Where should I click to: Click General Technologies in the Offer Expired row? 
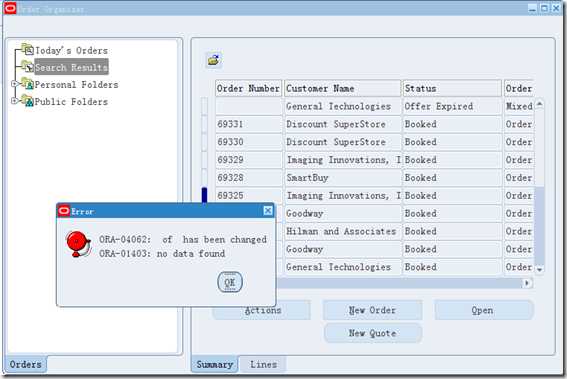[x=342, y=106]
